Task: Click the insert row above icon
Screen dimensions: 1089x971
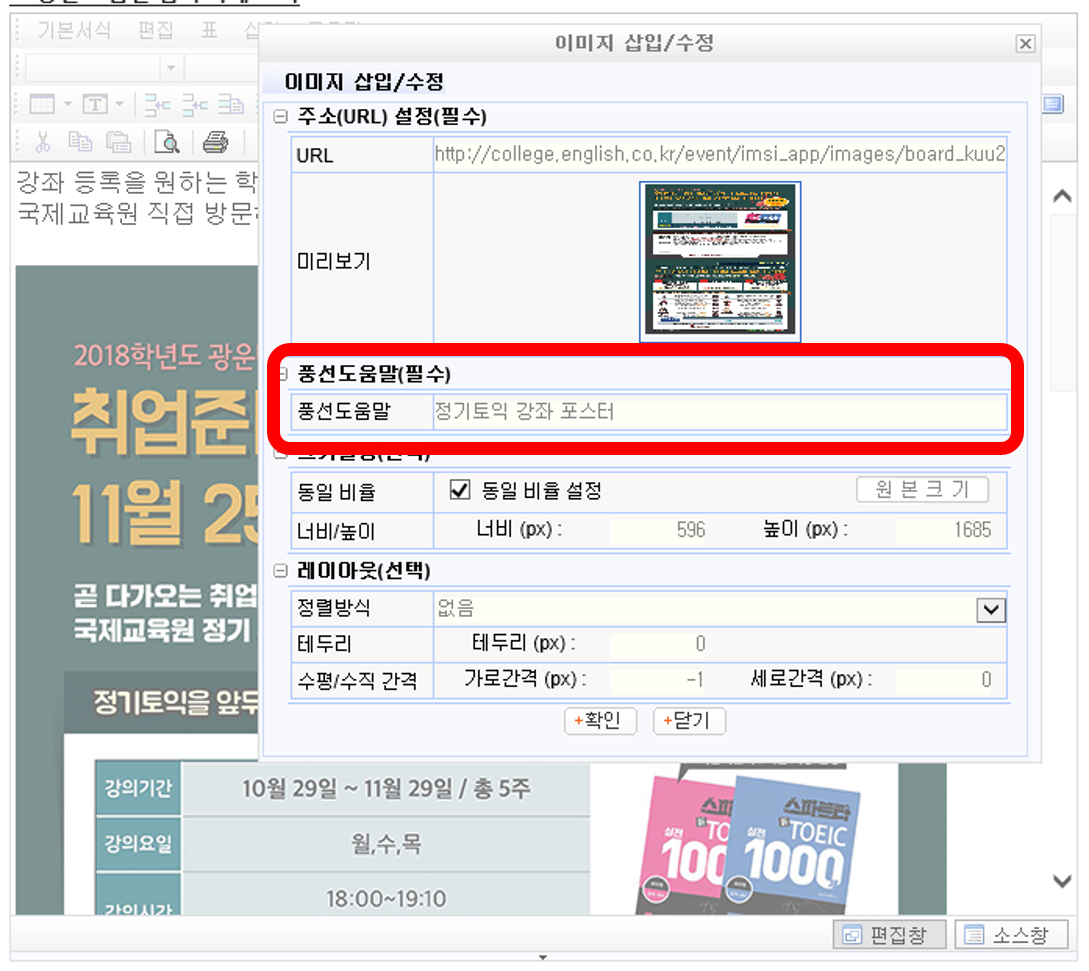Action: [157, 104]
